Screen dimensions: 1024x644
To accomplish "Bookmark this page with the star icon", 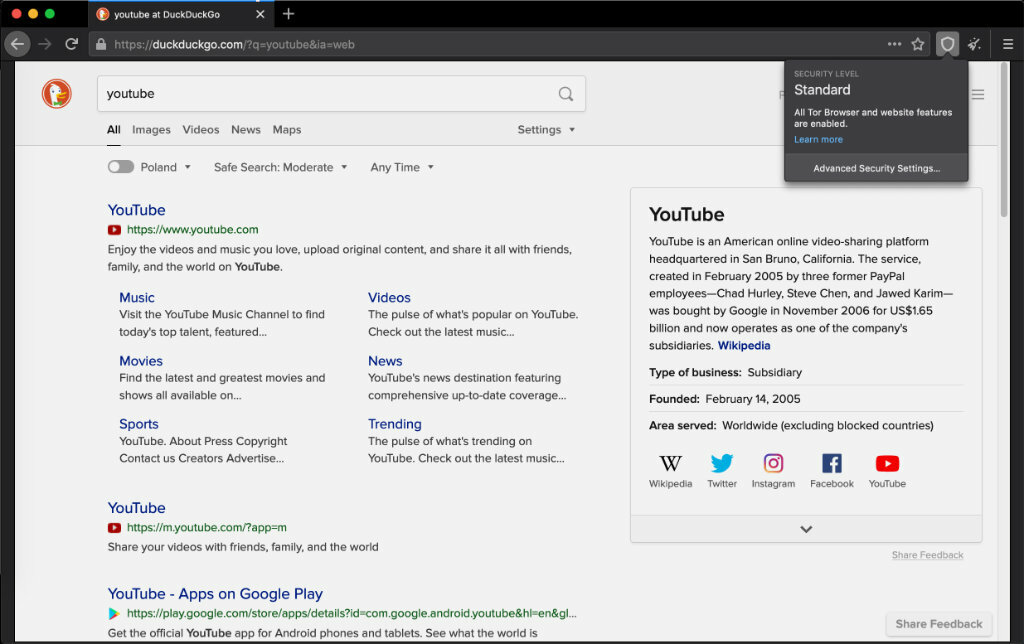I will (x=918, y=44).
